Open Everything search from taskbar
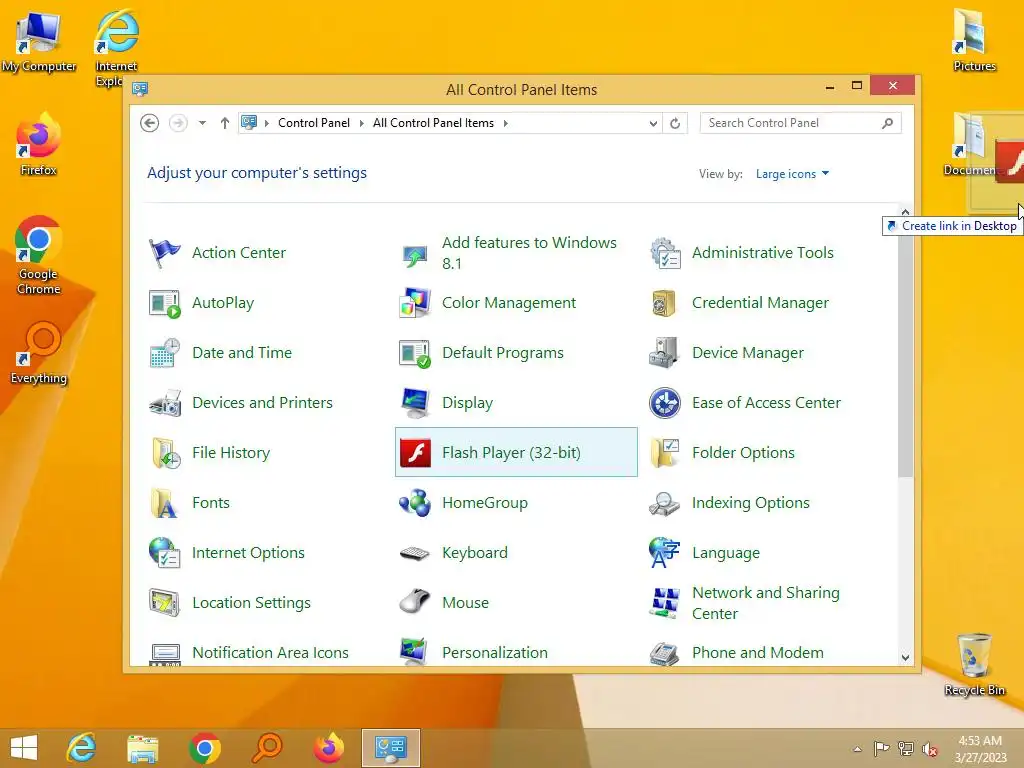The image size is (1024, 768). [266, 748]
